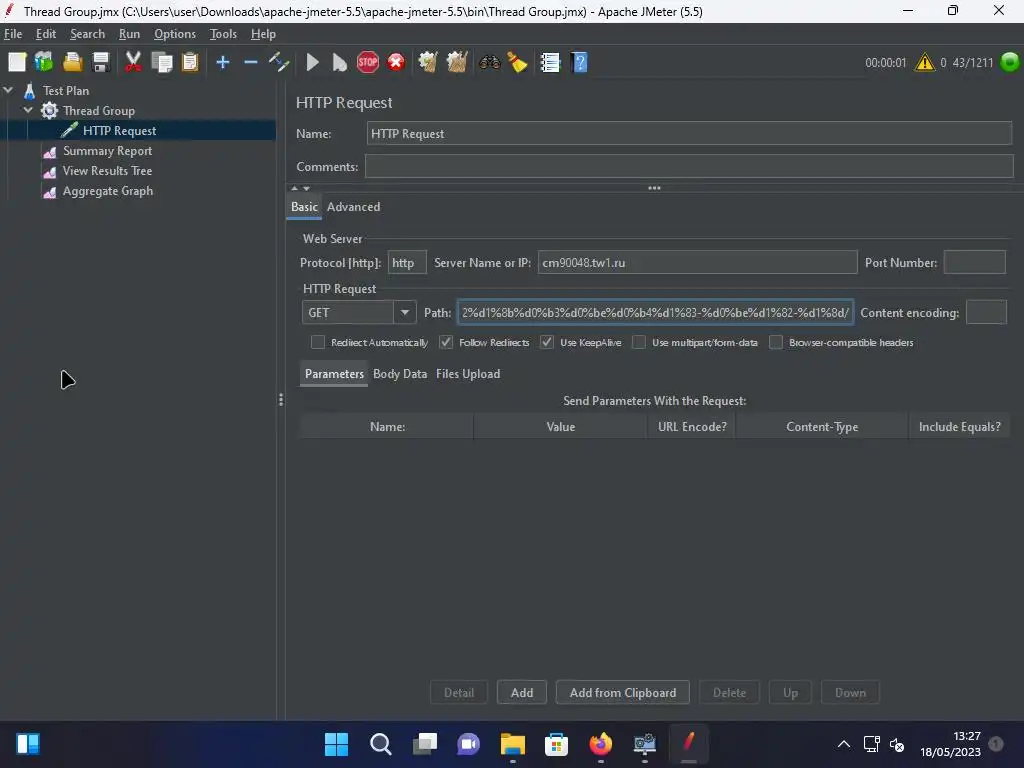The image size is (1024, 768).
Task: Open the Options menu
Action: 174,34
